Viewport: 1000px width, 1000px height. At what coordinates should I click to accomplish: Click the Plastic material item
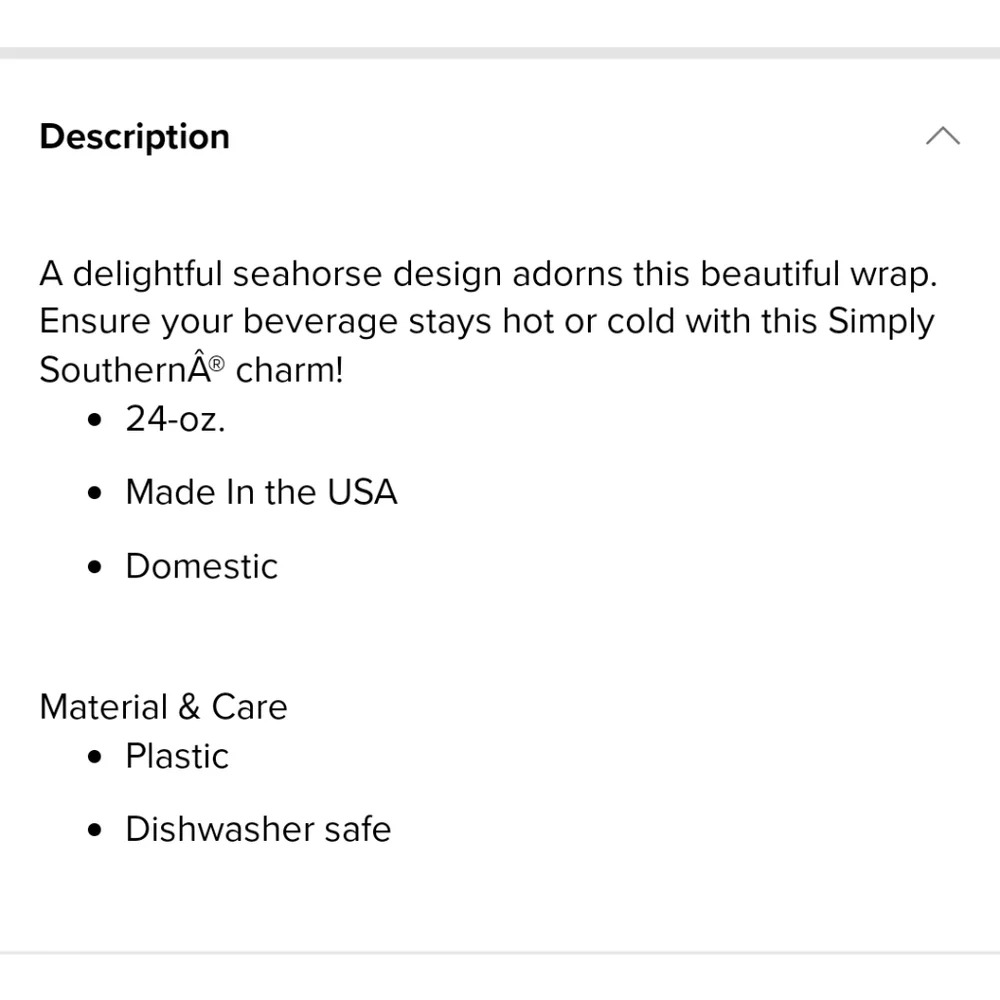[177, 756]
